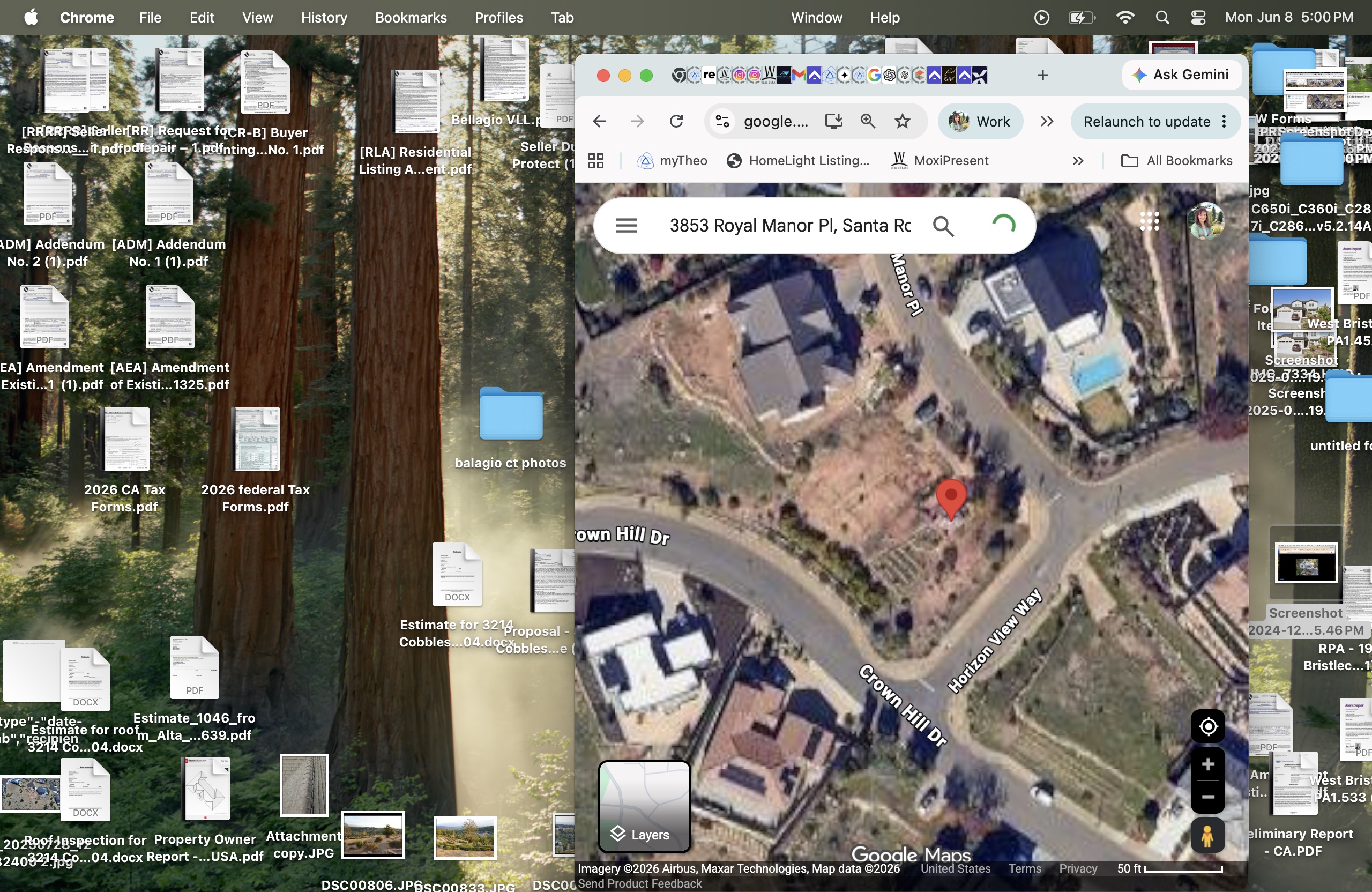Open the Privacy link on the map
Image resolution: width=1372 pixels, height=892 pixels.
(x=1077, y=868)
